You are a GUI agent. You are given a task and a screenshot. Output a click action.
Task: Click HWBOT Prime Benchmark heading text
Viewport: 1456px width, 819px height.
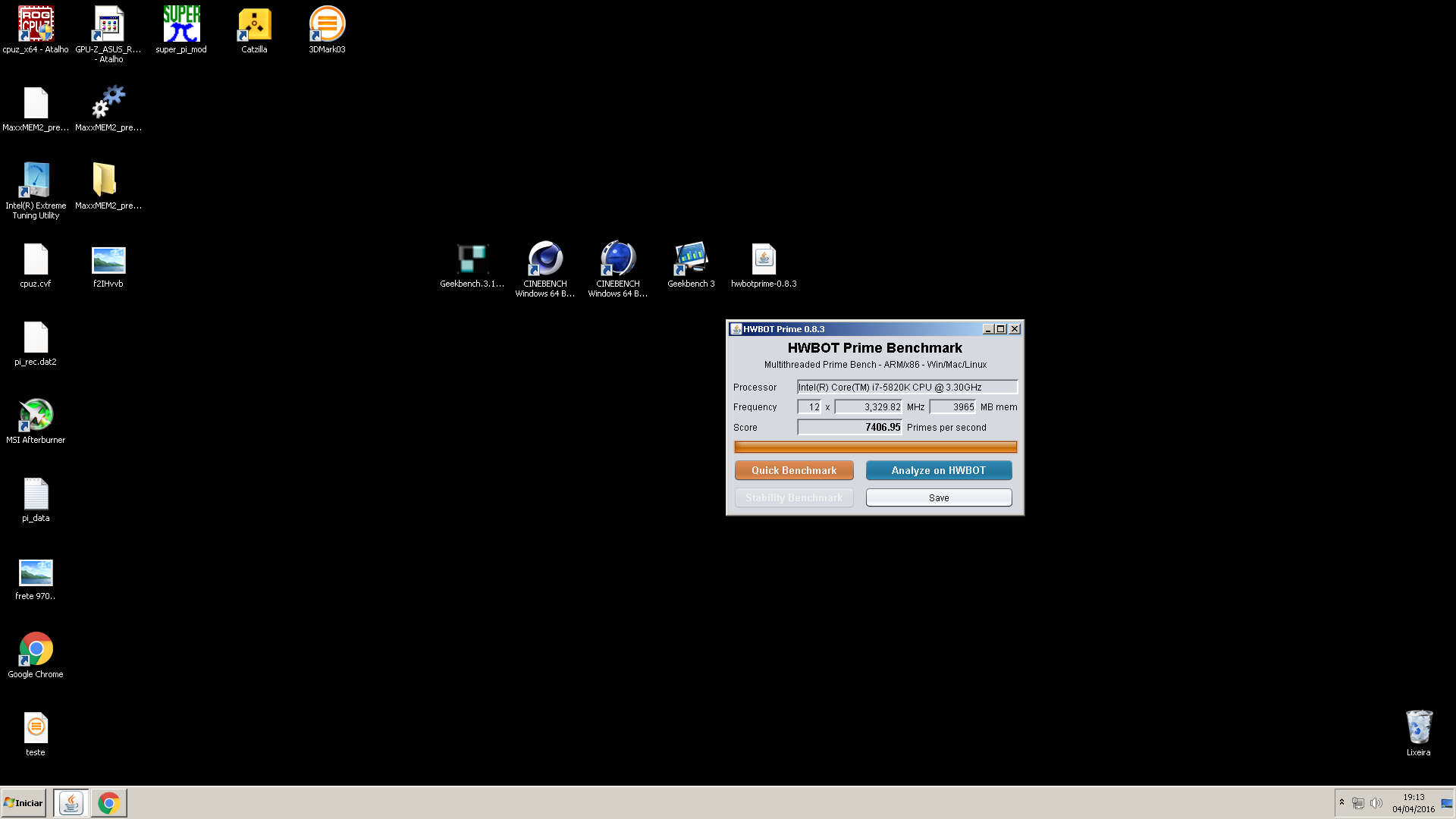click(875, 348)
